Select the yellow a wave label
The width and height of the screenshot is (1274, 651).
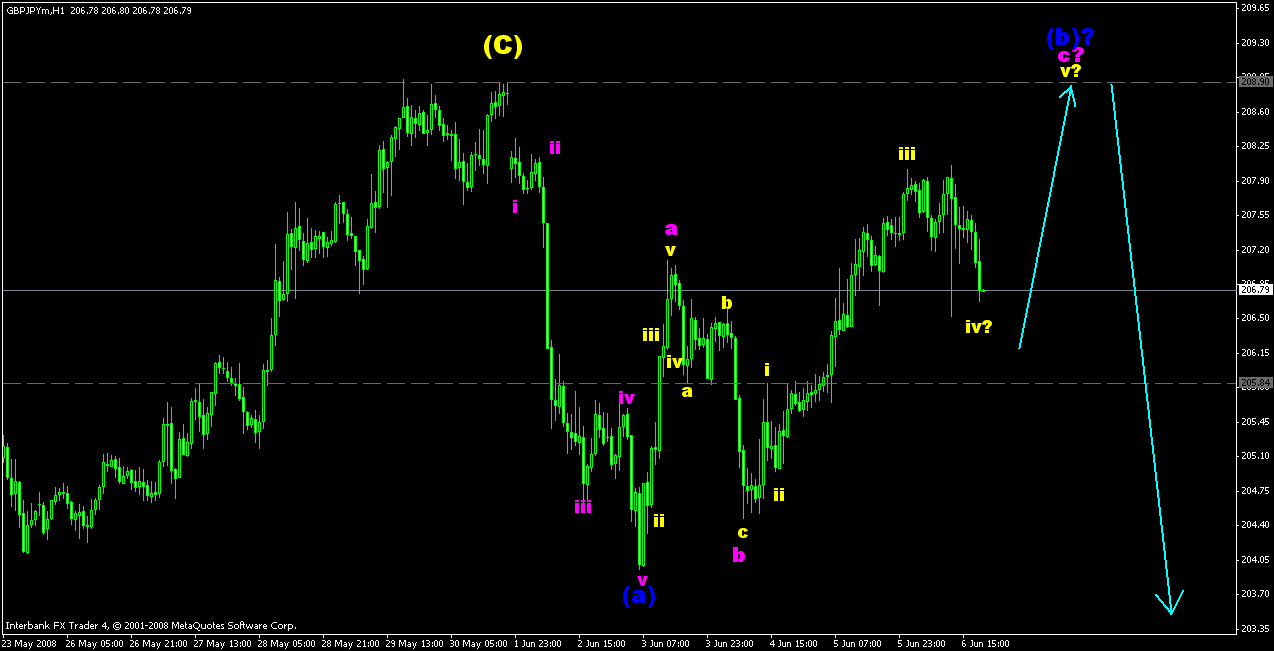687,391
